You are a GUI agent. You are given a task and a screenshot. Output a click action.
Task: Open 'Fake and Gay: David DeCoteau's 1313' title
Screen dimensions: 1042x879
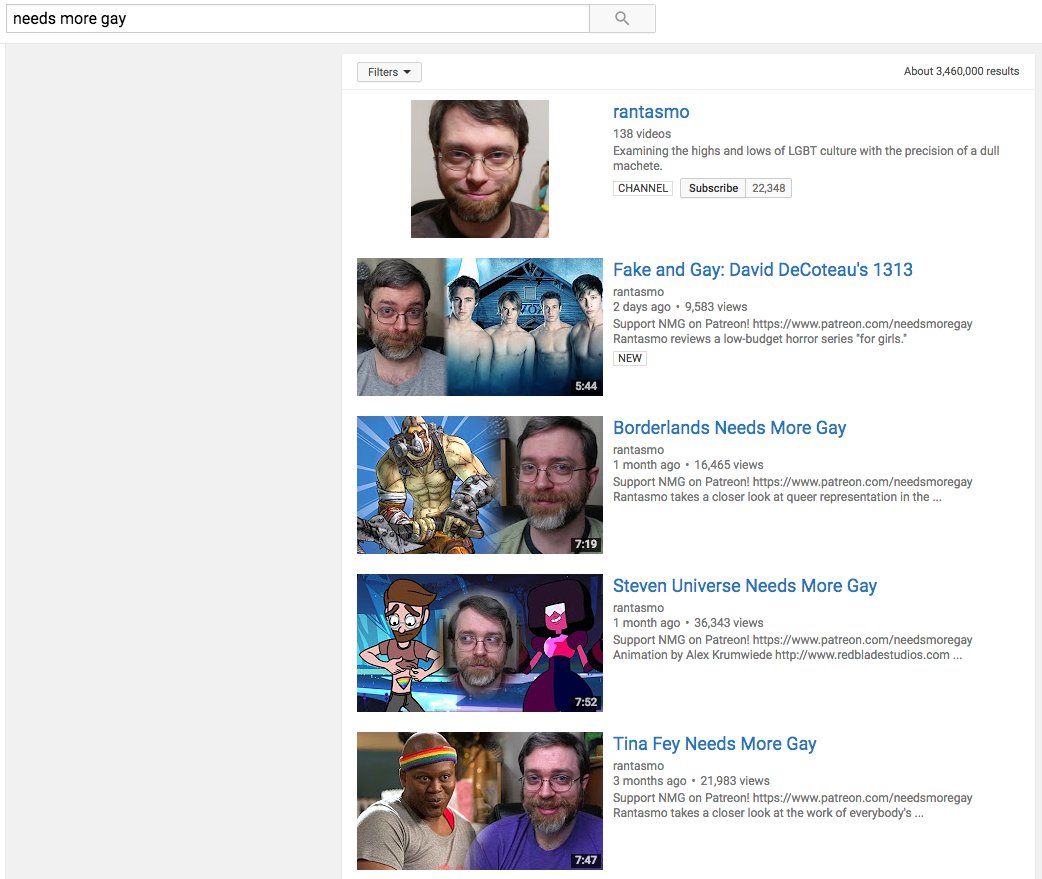[762, 270]
